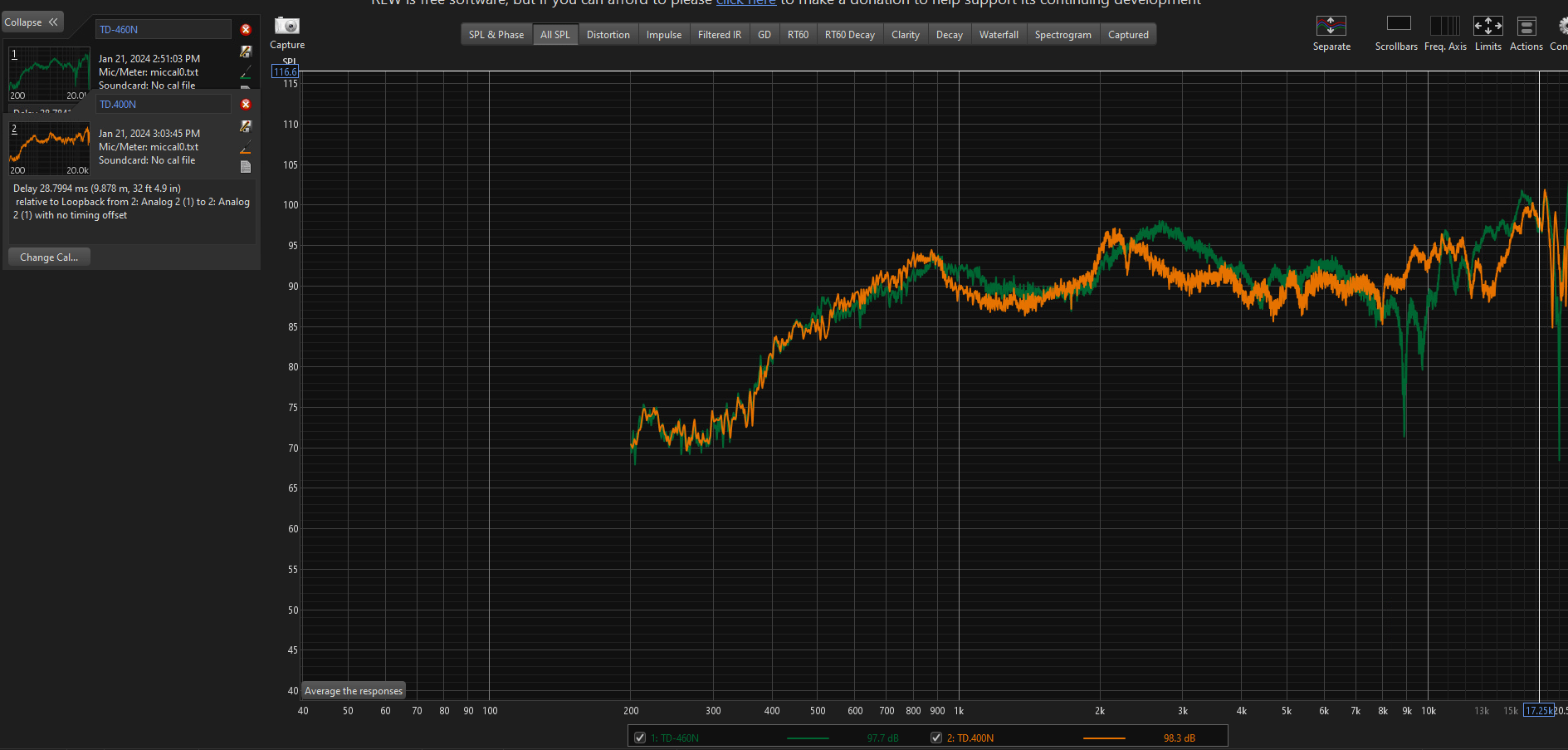Switch to the Clarity tab

(906, 35)
